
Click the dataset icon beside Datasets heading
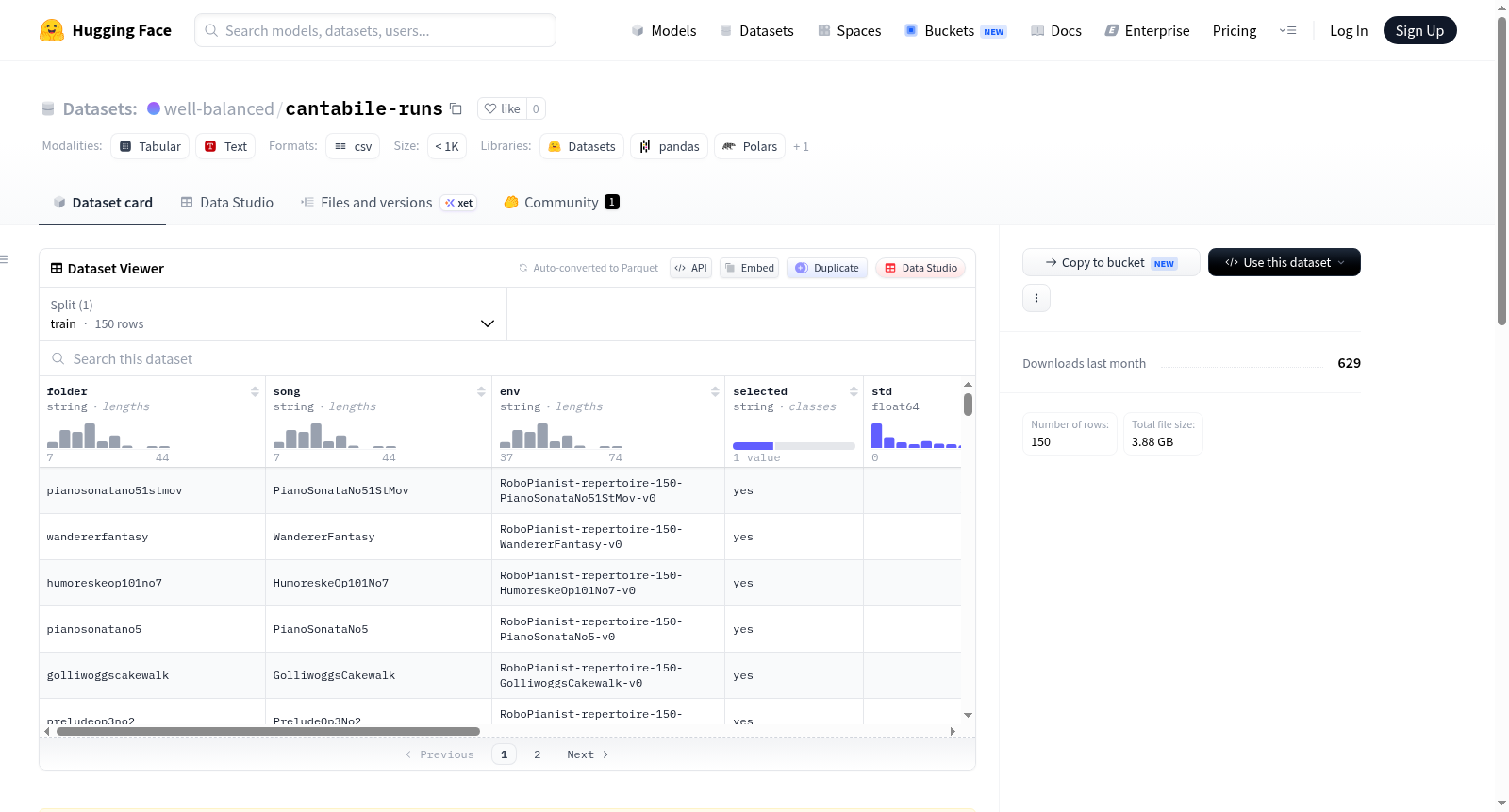(x=48, y=109)
